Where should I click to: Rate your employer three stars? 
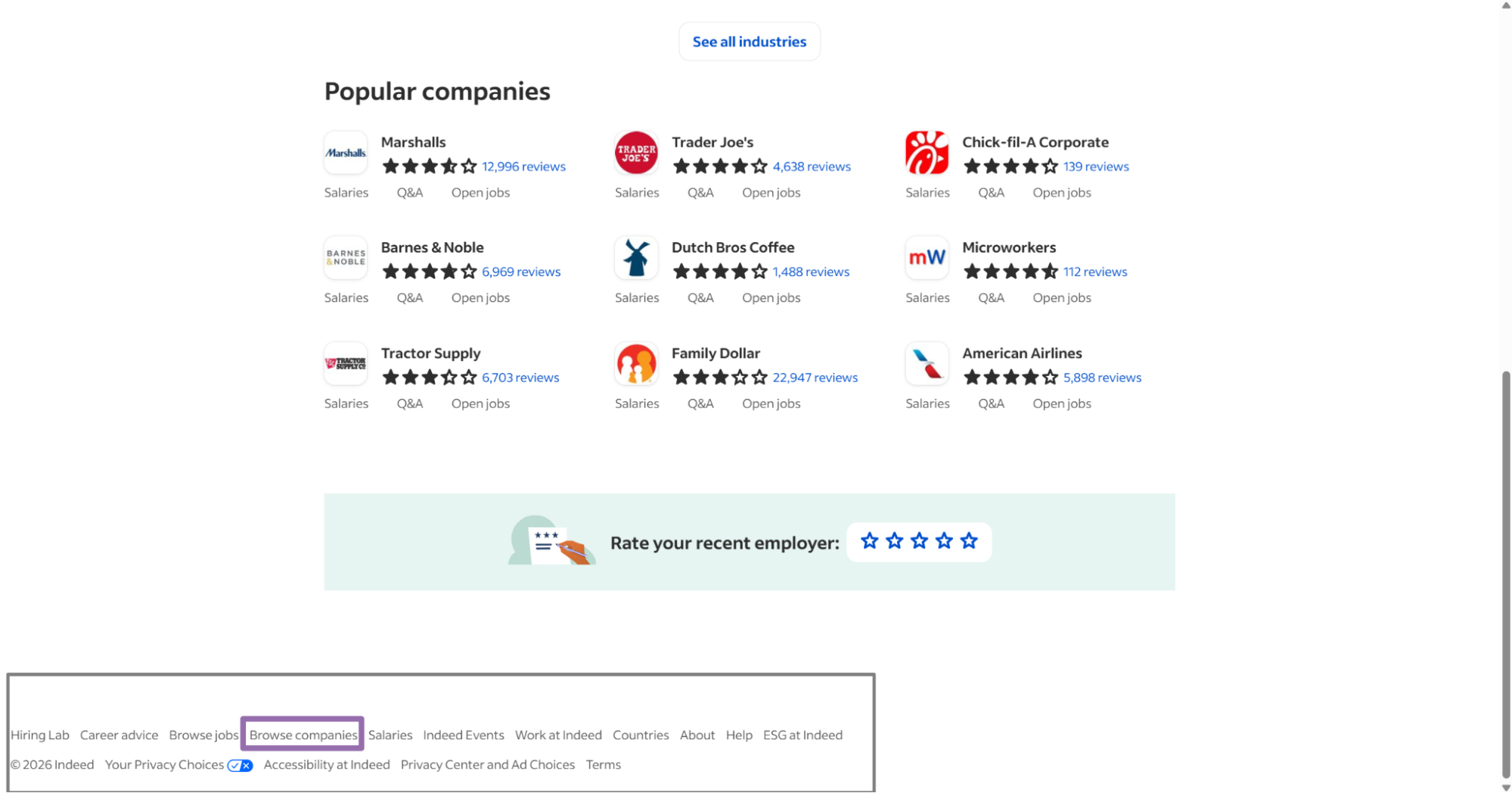[919, 541]
